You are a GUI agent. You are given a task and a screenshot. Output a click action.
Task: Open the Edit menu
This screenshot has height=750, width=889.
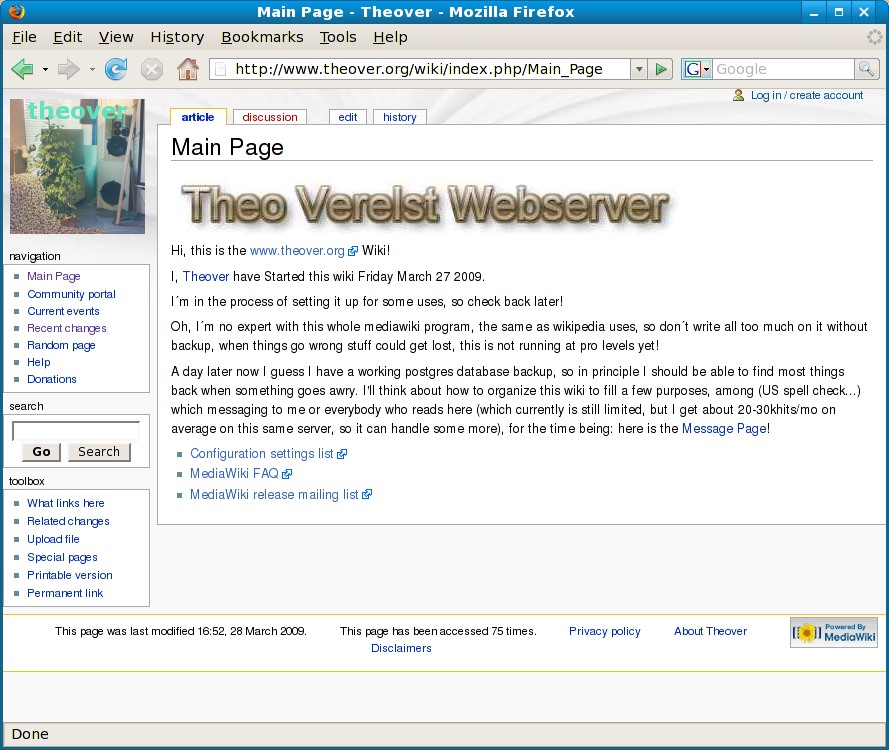pyautogui.click(x=67, y=37)
